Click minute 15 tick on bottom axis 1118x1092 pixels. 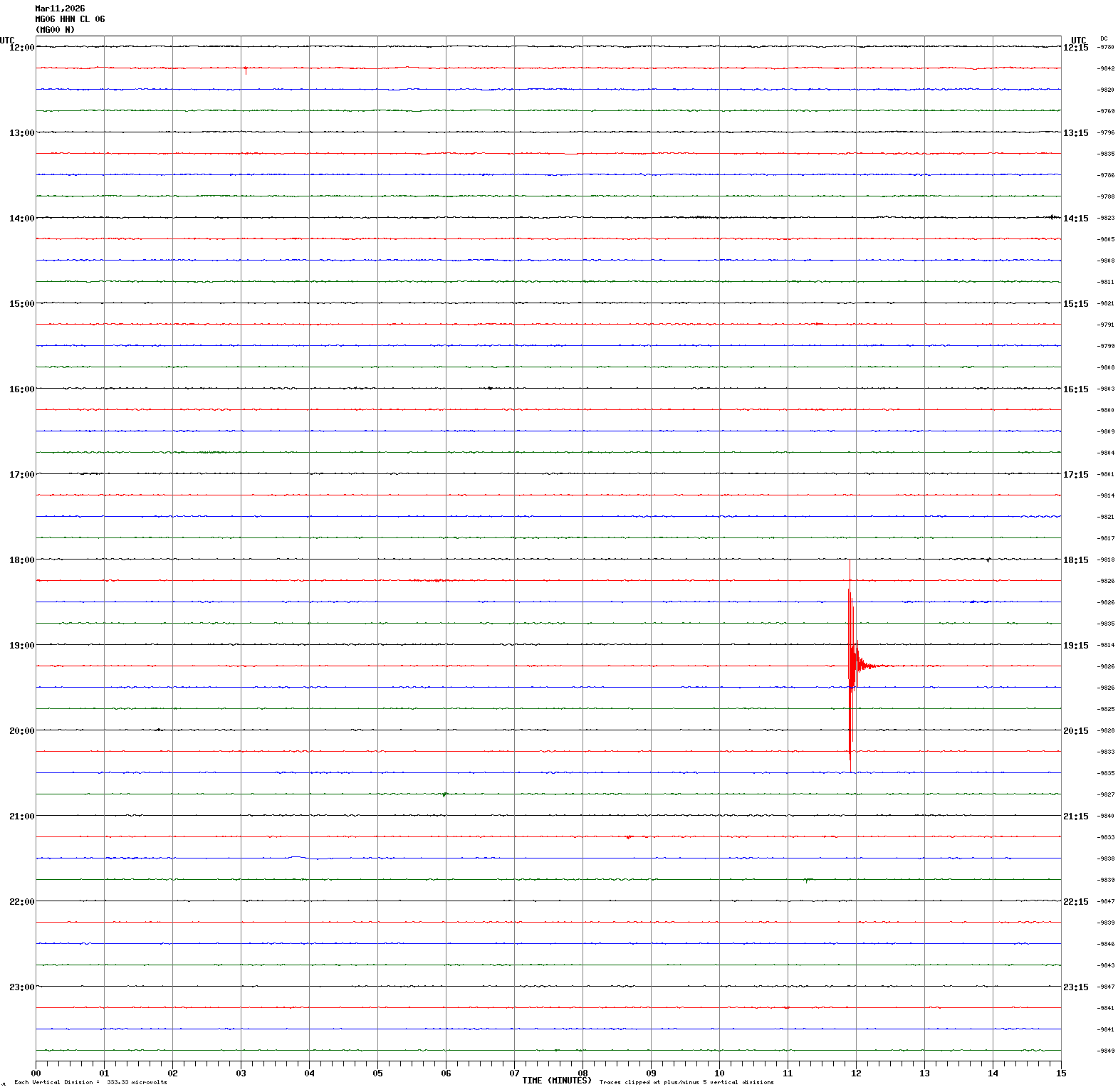click(1061, 1073)
